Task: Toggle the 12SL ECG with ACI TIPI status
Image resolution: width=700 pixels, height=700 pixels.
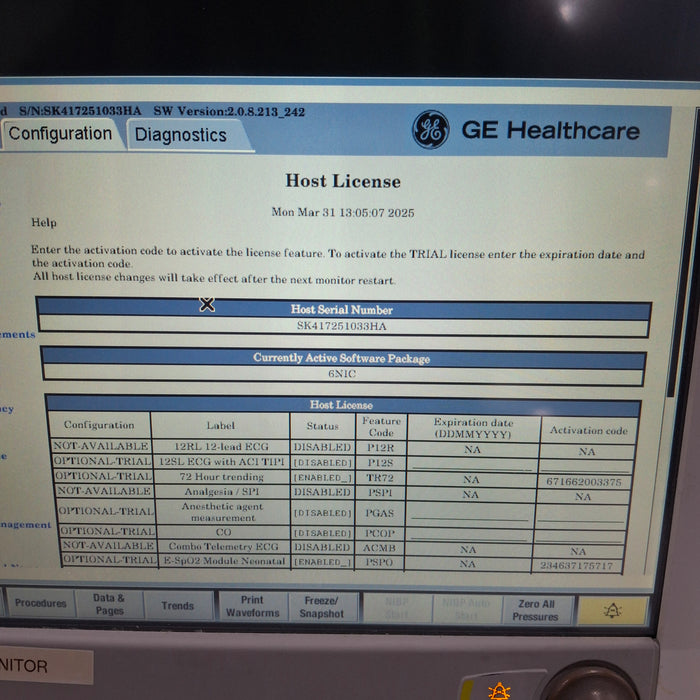Action: point(322,463)
